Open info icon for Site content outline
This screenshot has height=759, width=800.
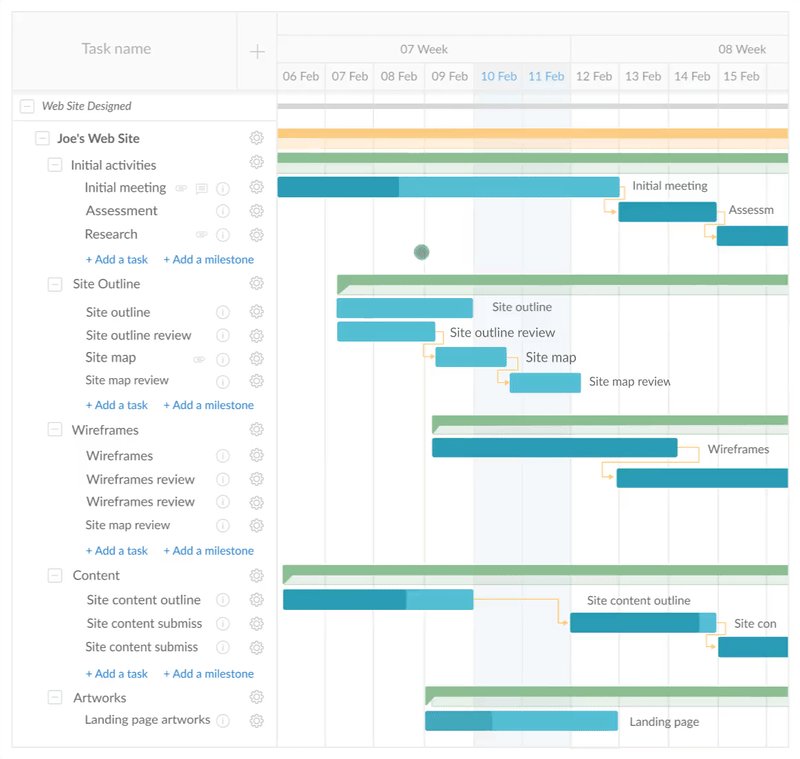pyautogui.click(x=223, y=600)
